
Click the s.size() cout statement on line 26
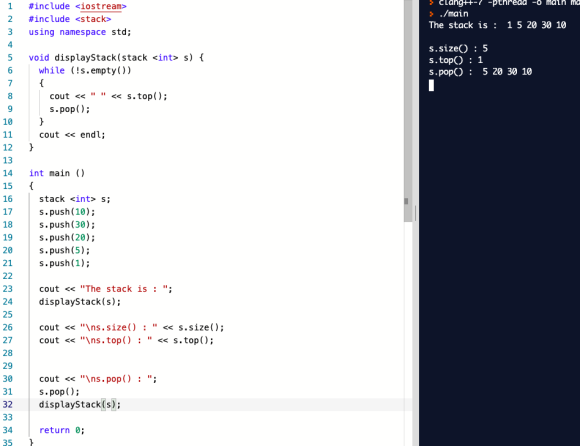131,328
